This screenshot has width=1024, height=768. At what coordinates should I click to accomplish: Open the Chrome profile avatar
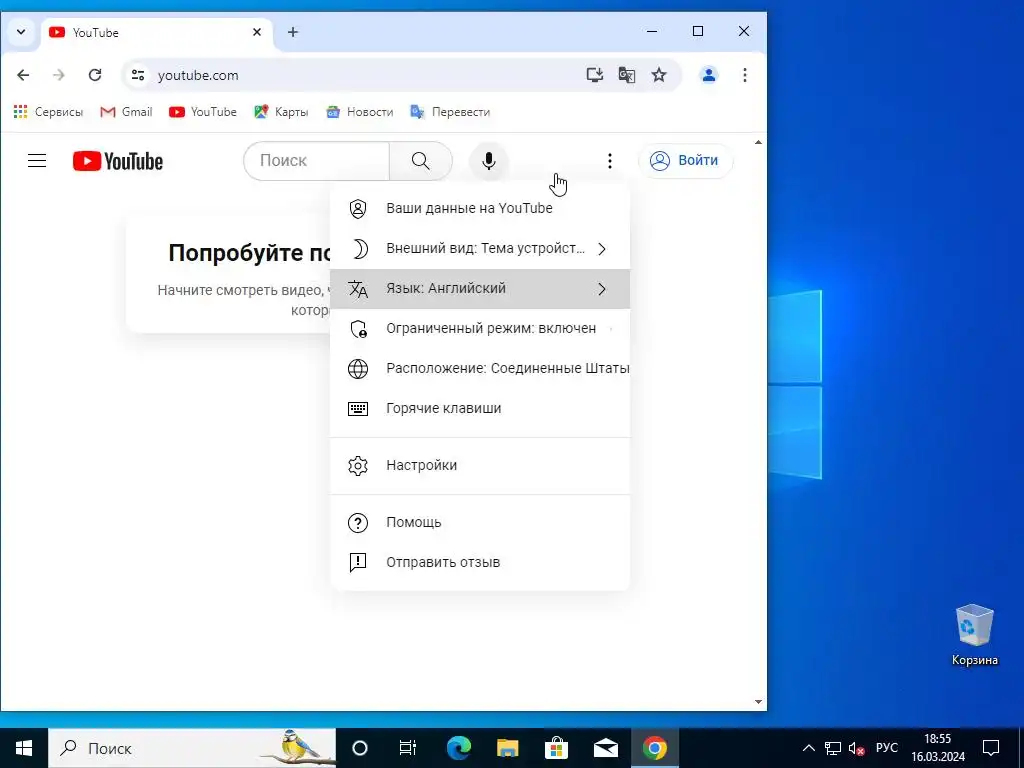click(709, 75)
